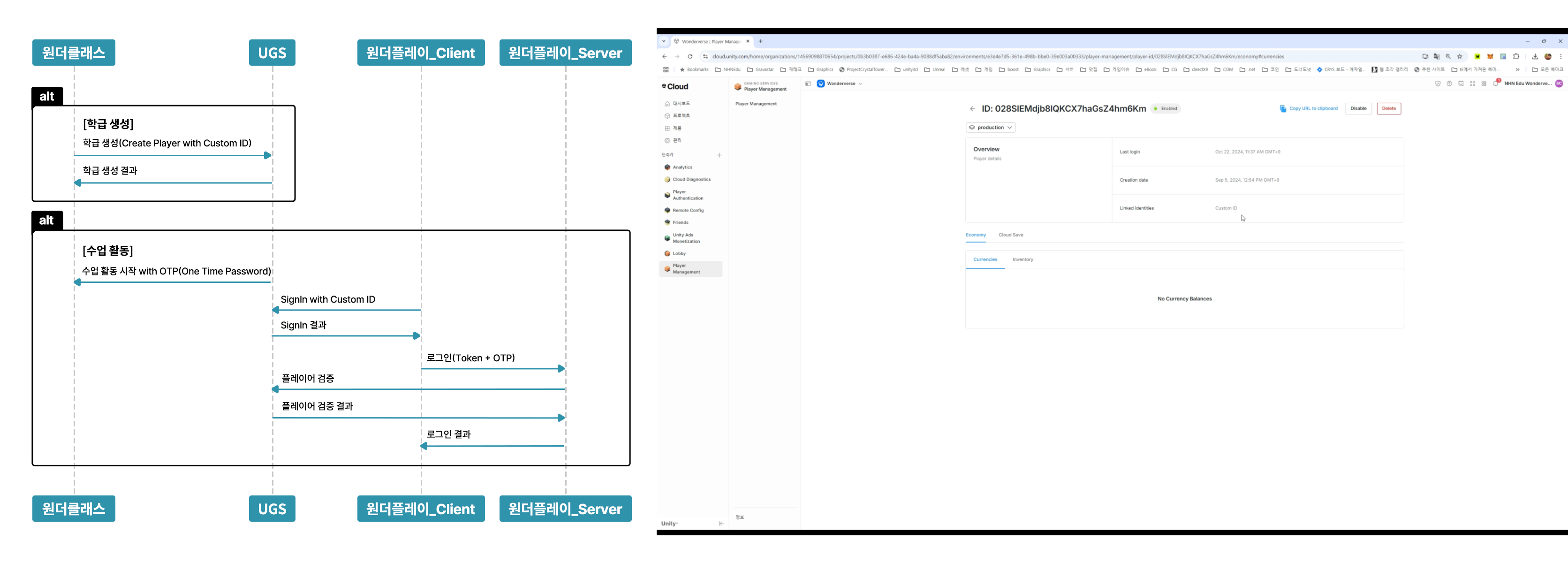Viewport: 1568px width, 563px height.
Task: Click the zoom magnifier in address bar
Action: pos(1448,57)
